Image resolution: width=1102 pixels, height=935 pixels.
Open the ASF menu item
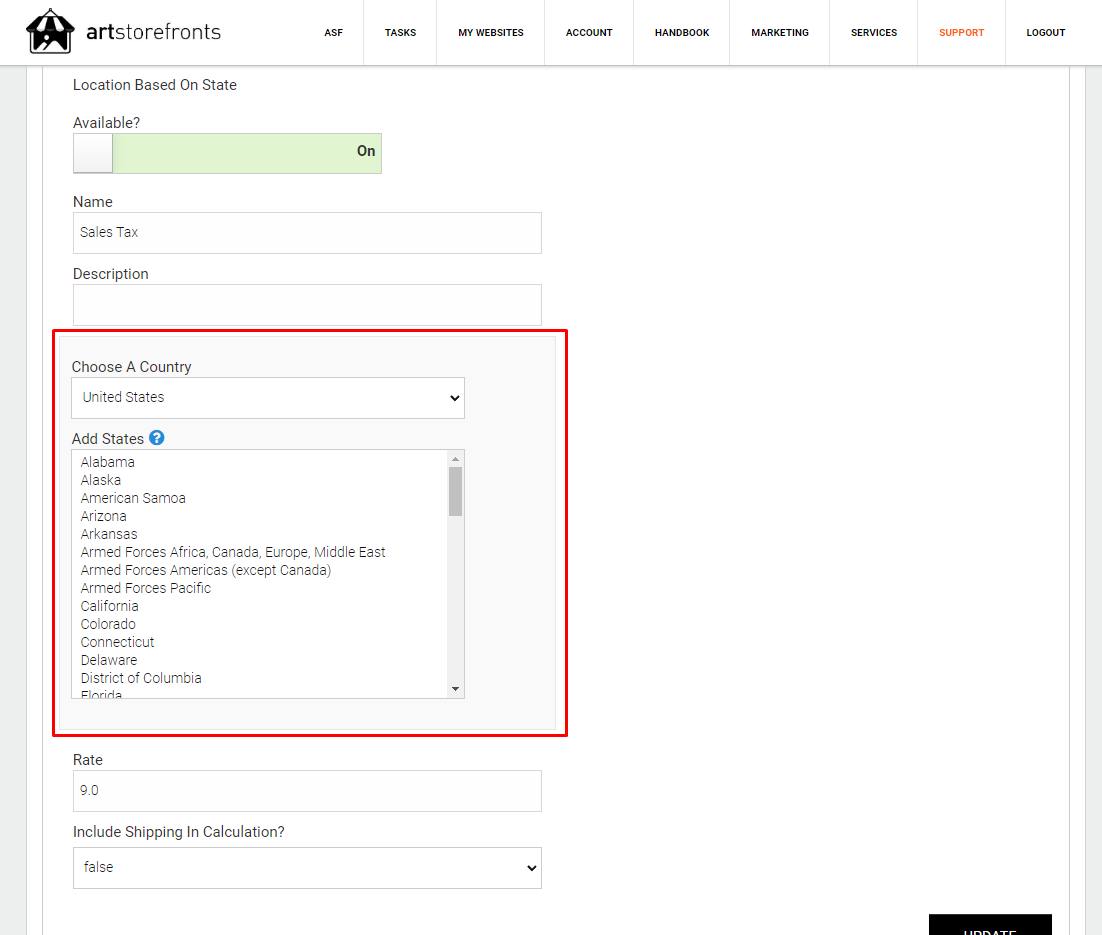tap(334, 32)
